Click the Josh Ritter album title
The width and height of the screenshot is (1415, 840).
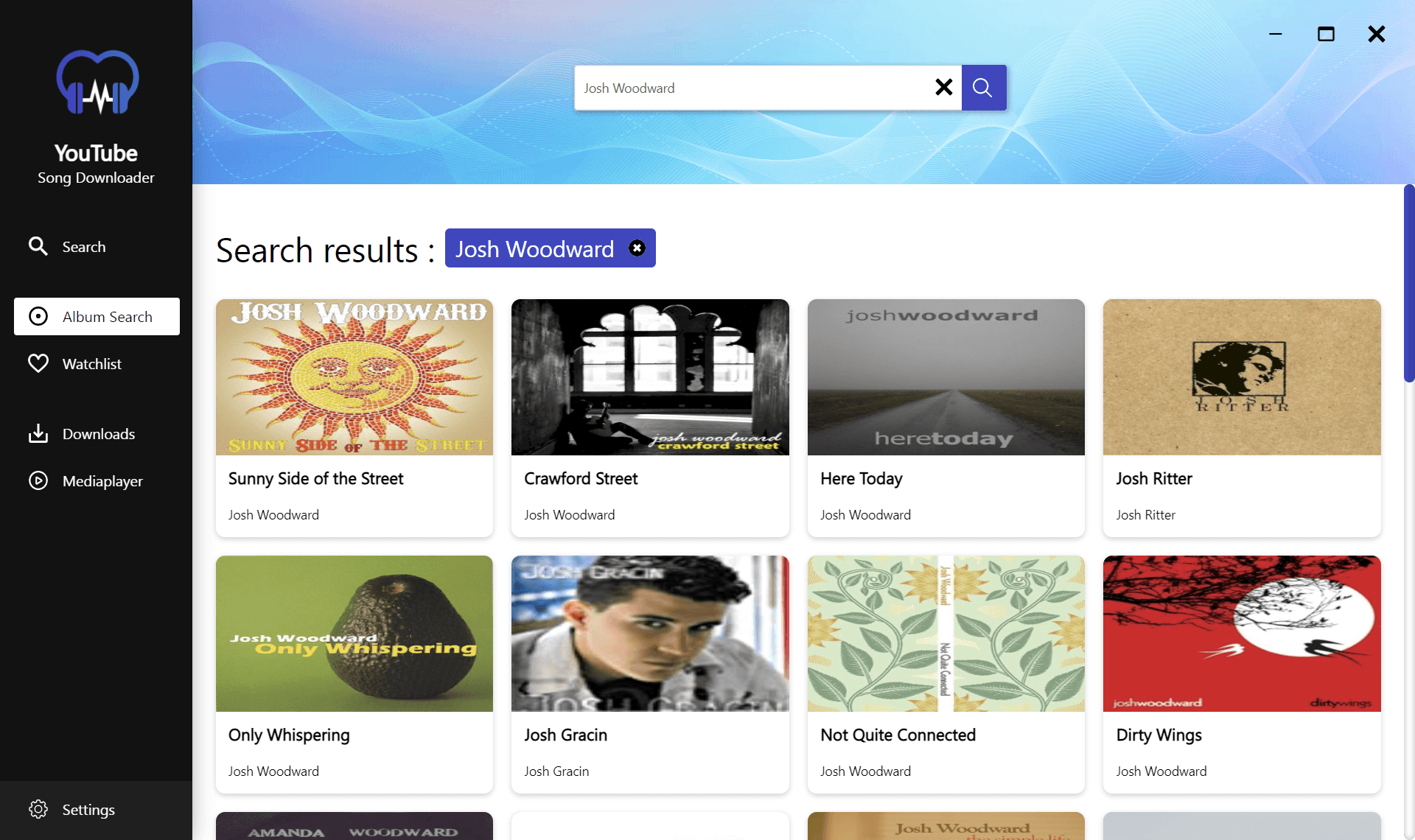pos(1154,479)
